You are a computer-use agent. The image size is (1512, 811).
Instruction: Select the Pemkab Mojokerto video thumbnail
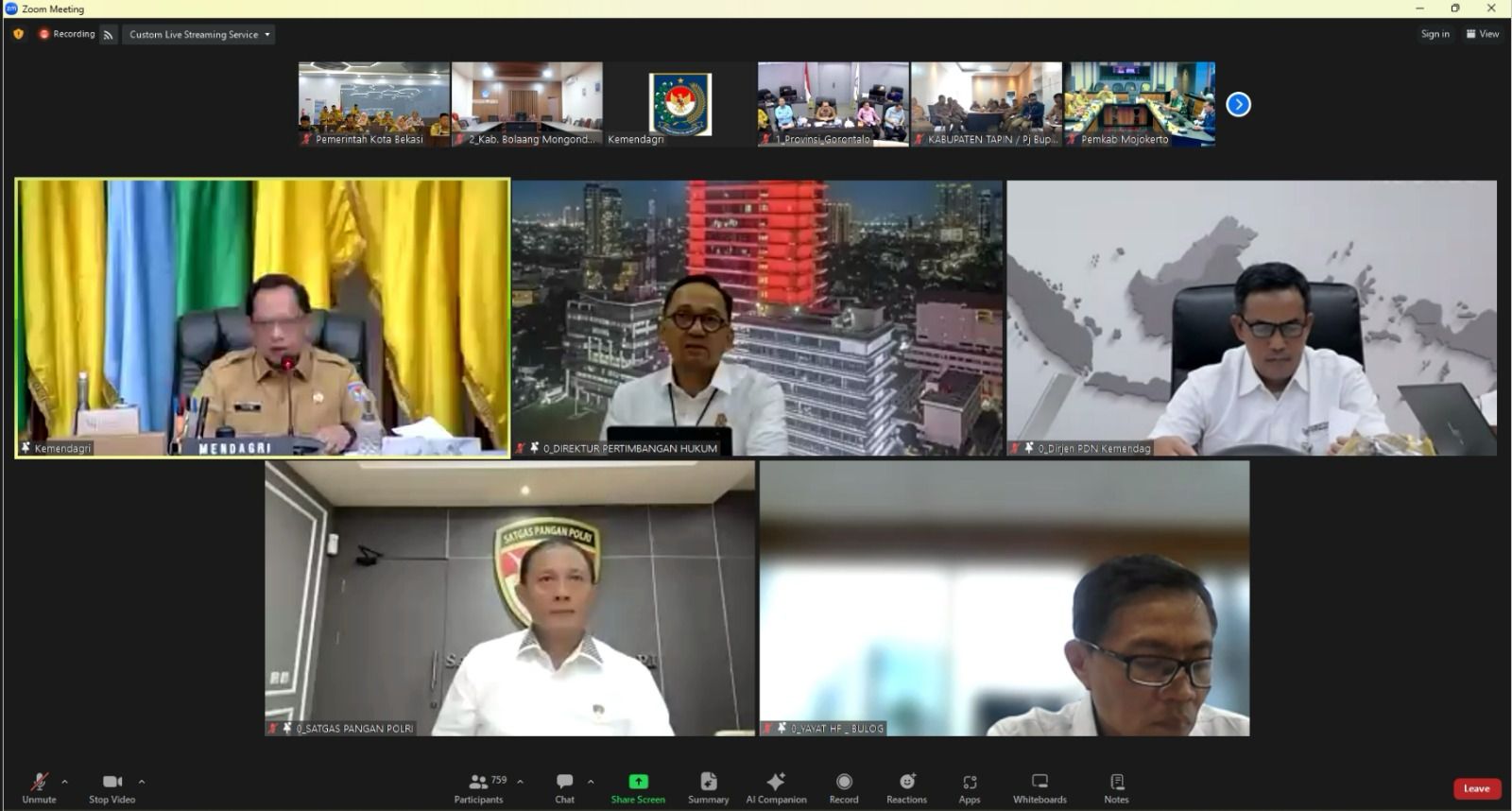1140,104
